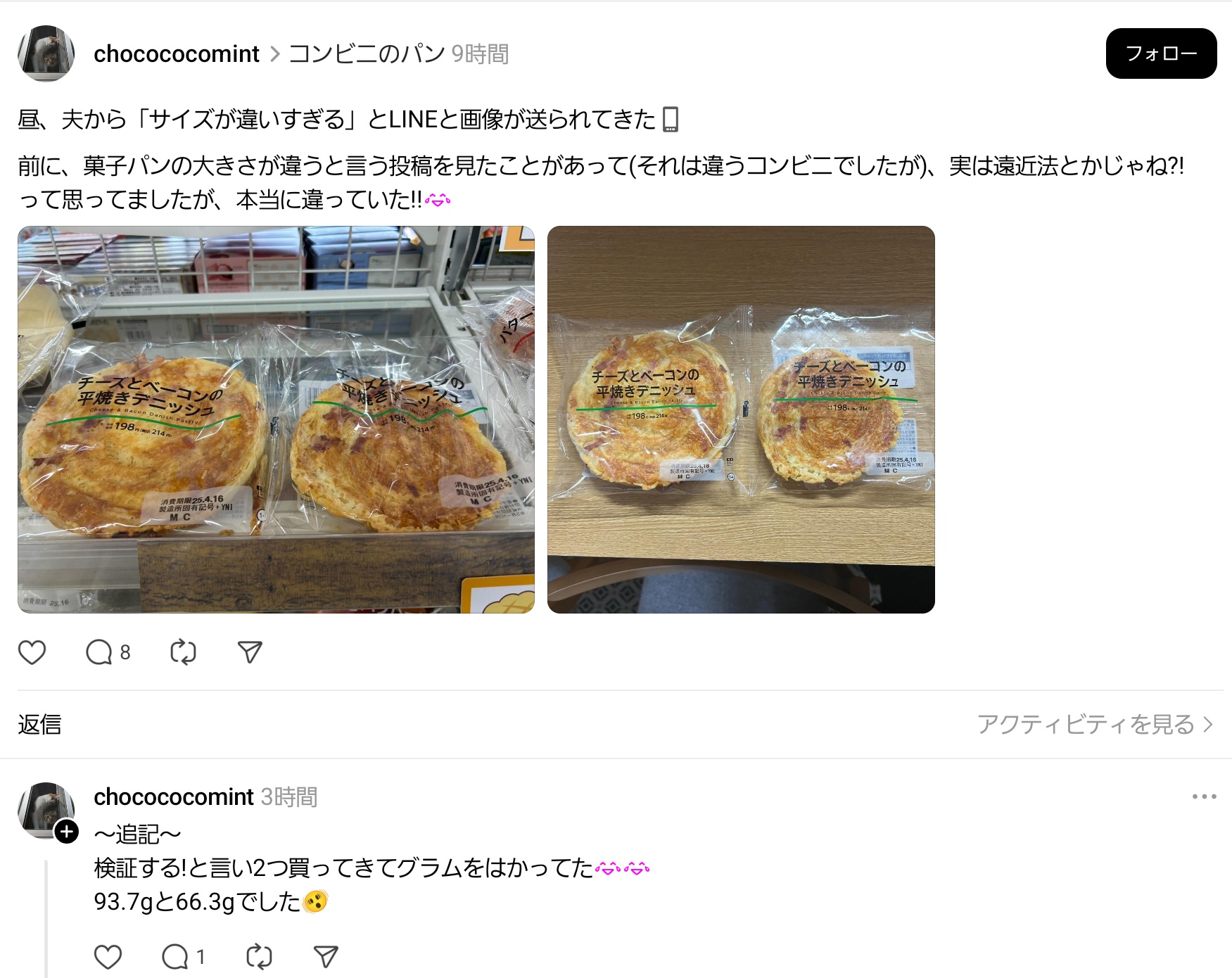1232x978 pixels.
Task: Open the three-dot menu on the reply
Action: coord(1204,796)
